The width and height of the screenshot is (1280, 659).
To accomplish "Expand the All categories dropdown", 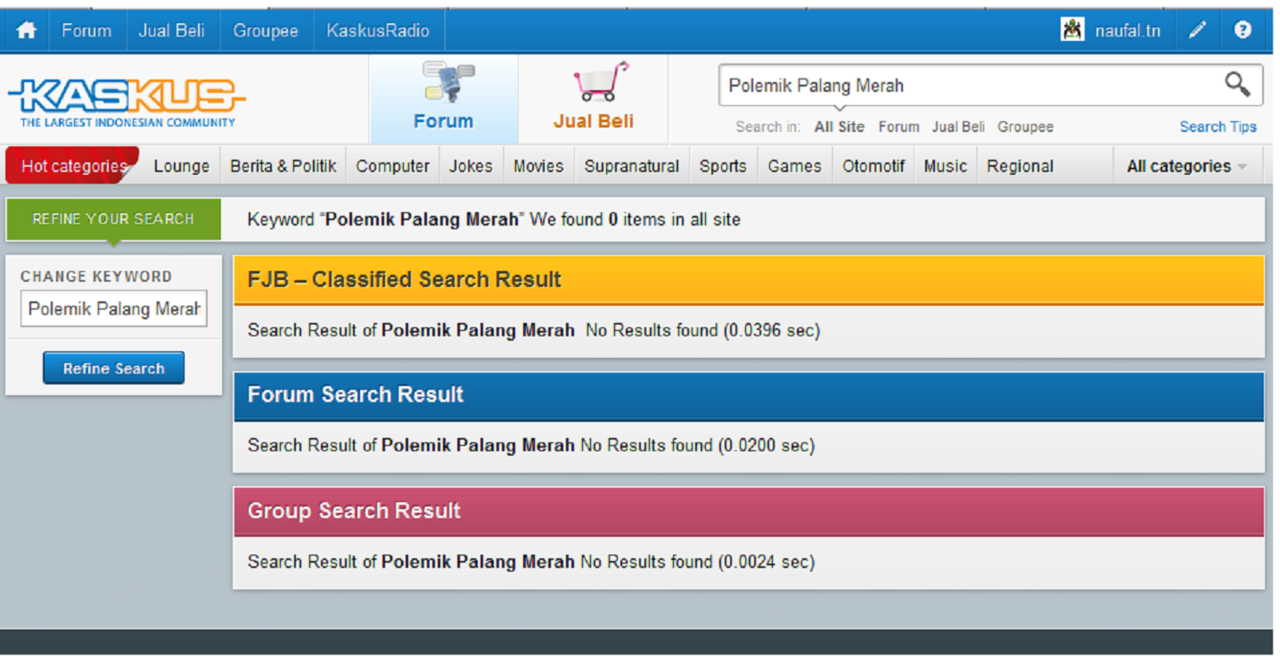I will (1187, 166).
